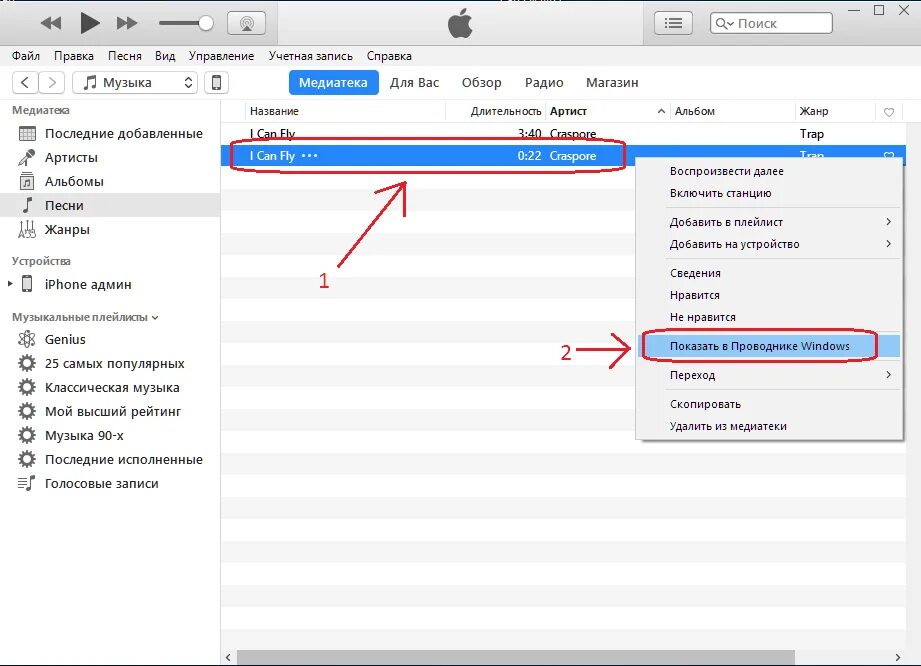Screen dimensions: 921x666
Task: Open the Вид menu
Action: (x=165, y=56)
